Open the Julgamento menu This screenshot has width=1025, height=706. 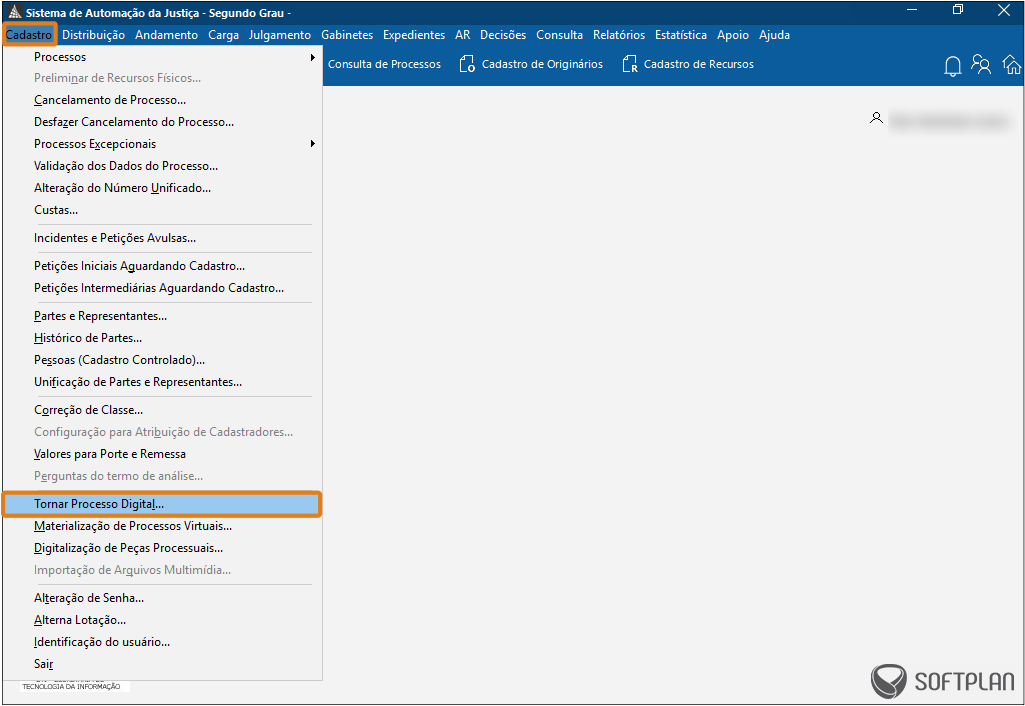point(280,35)
